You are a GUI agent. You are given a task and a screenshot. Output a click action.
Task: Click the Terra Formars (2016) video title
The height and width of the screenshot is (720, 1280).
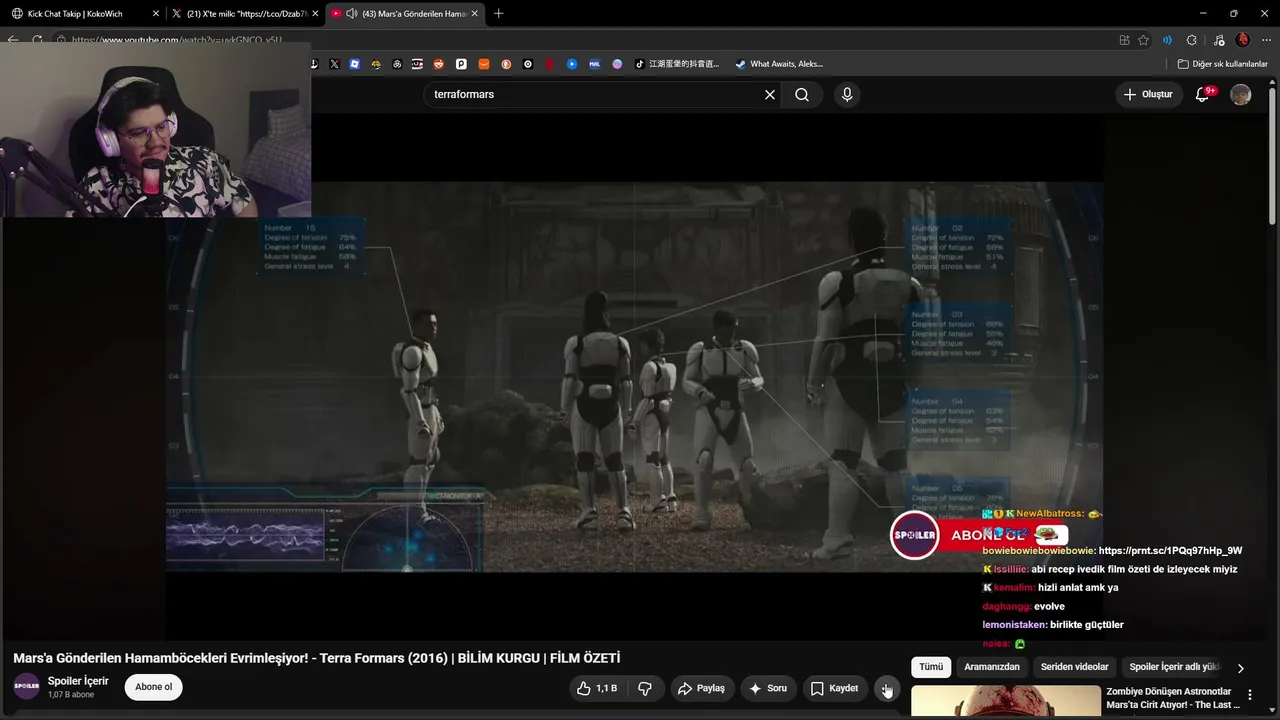coord(317,658)
